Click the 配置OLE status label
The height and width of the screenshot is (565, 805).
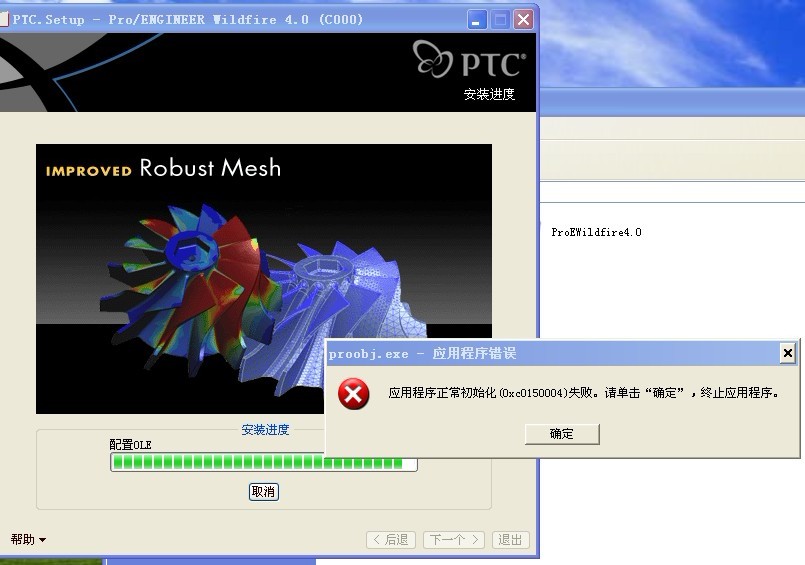130,444
